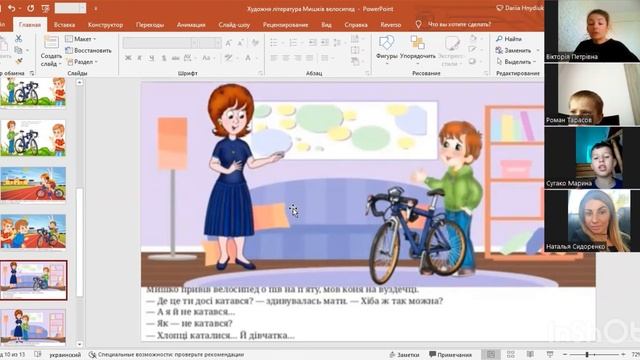Open the Выделить dropdown

pos(516,62)
